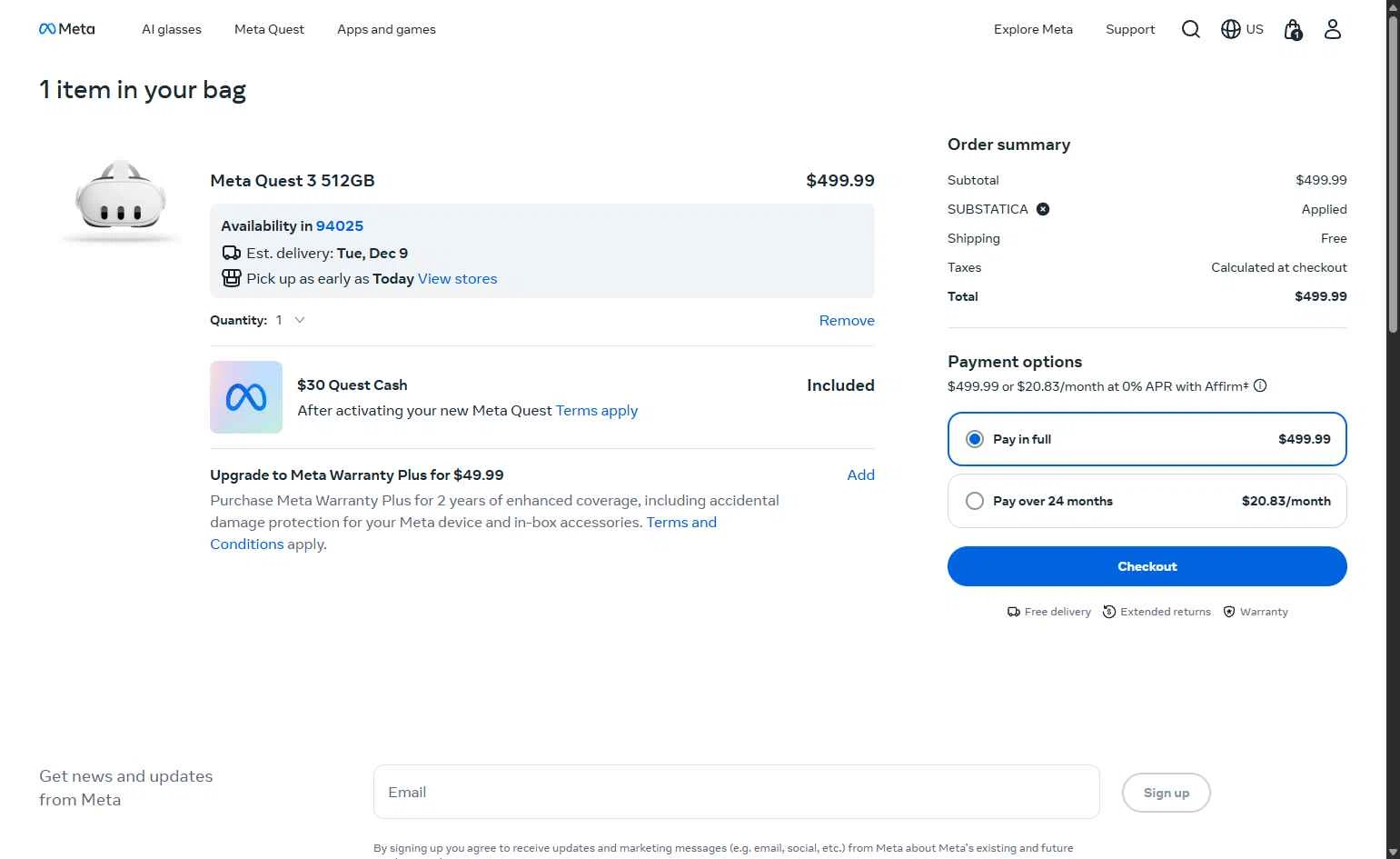This screenshot has width=1400, height=859.
Task: Click Meta Quest 3 512GB product title
Action: click(x=293, y=180)
